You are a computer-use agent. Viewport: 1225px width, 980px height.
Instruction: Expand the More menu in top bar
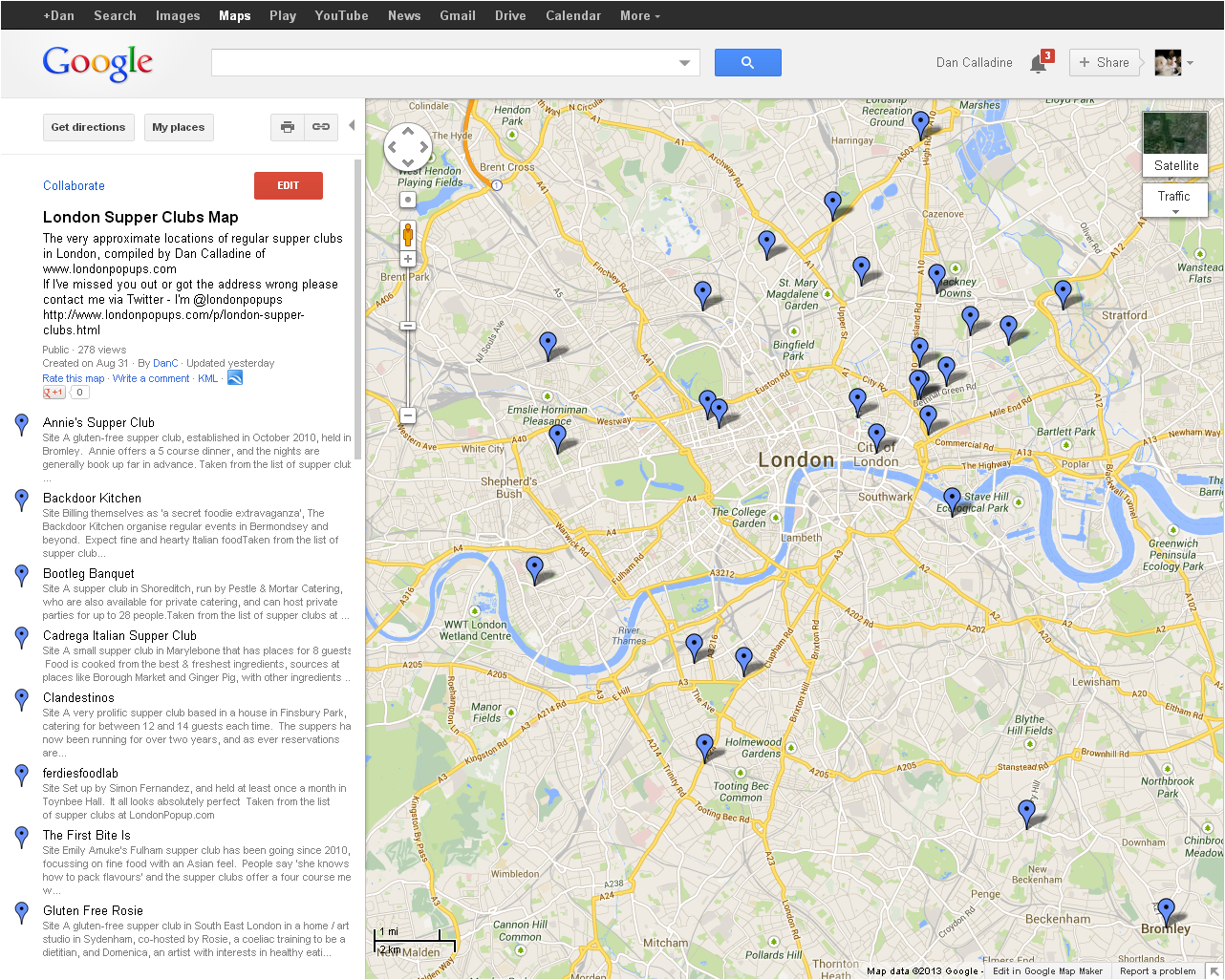[639, 15]
